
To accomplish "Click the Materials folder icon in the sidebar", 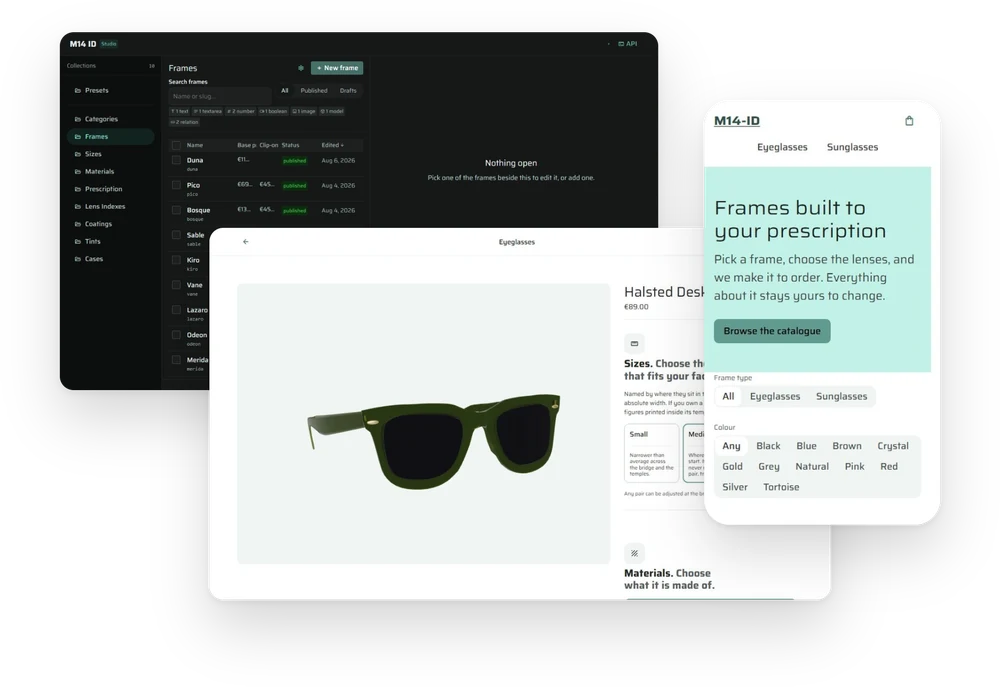I will point(78,172).
